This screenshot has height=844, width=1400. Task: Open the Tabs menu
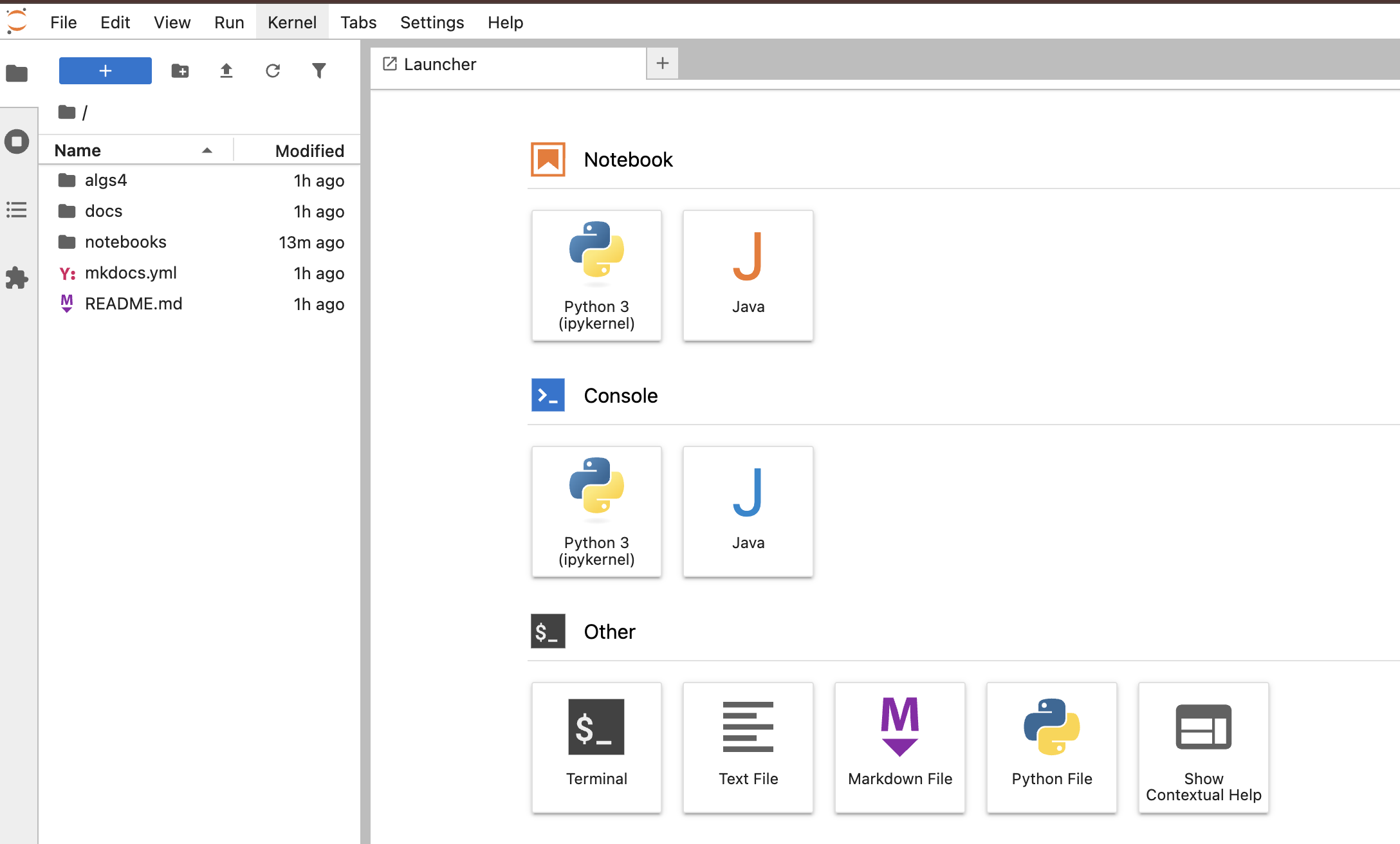358,23
